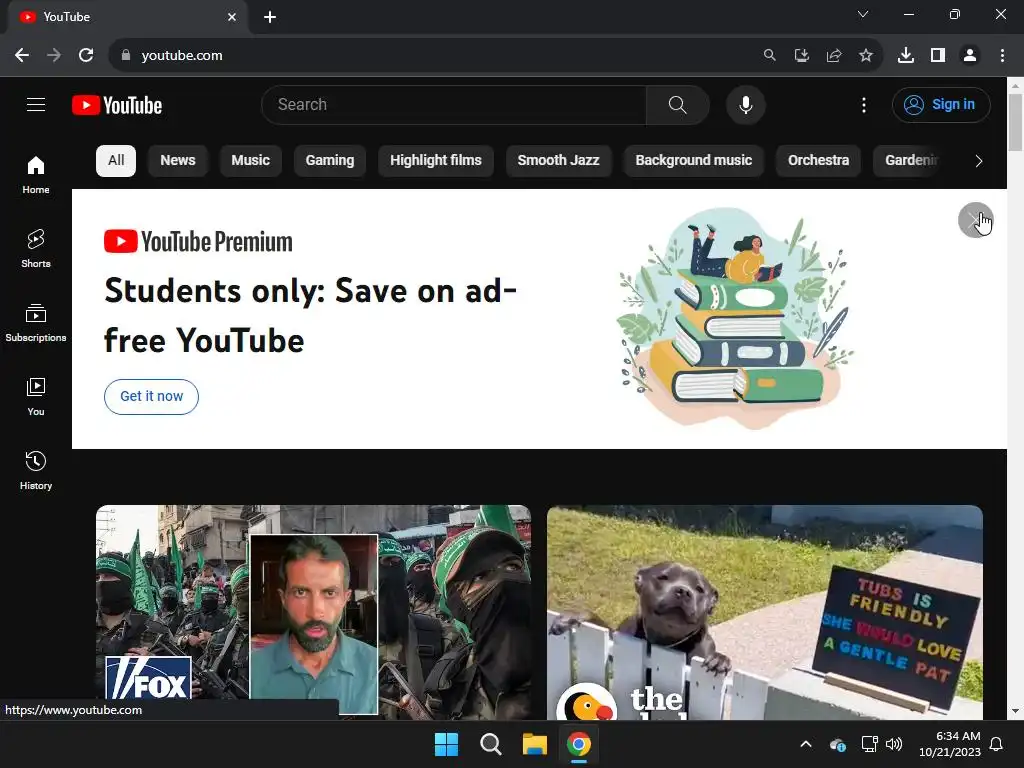The width and height of the screenshot is (1024, 768).
Task: Open Chrome three-dot menu
Action: (x=1002, y=56)
